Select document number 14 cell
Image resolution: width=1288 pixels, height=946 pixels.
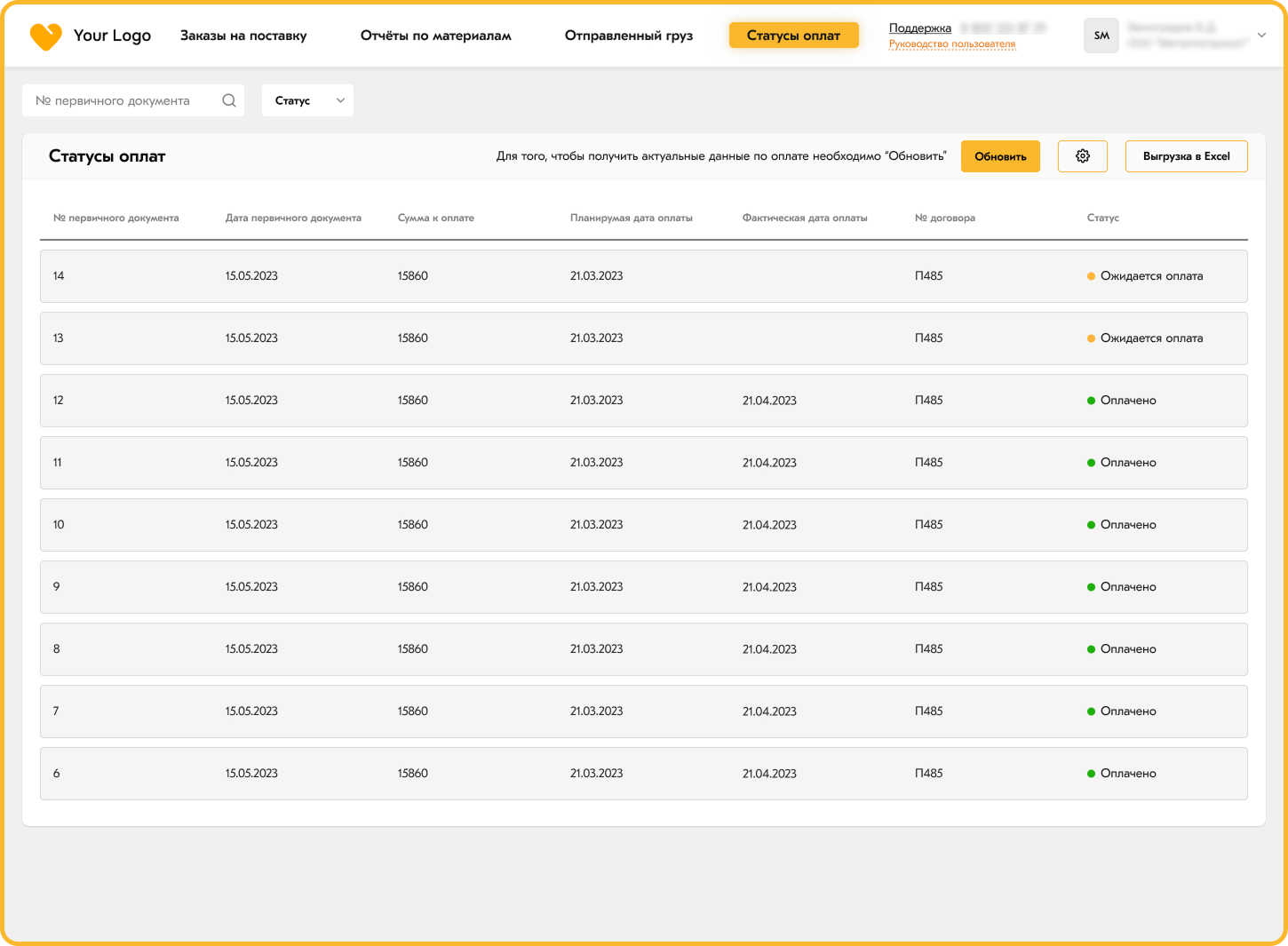[59, 276]
